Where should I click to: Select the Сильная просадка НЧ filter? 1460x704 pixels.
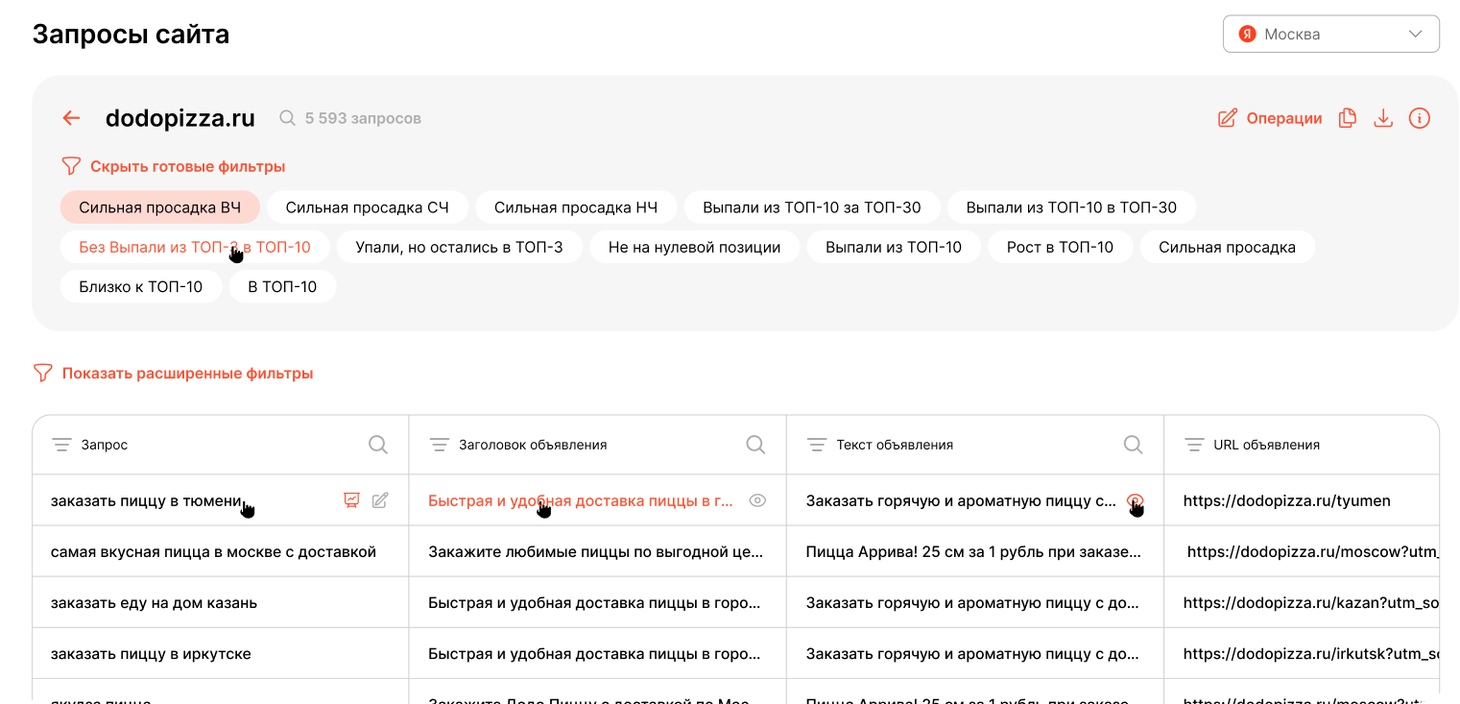[576, 208]
